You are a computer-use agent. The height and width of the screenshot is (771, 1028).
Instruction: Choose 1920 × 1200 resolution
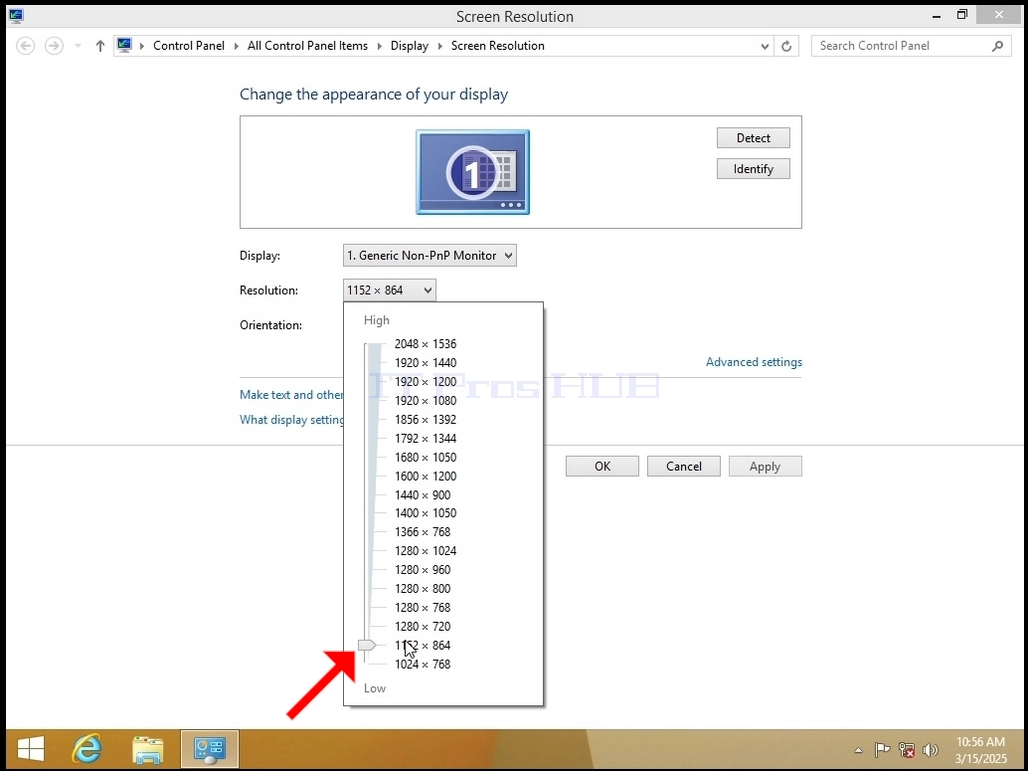point(425,382)
